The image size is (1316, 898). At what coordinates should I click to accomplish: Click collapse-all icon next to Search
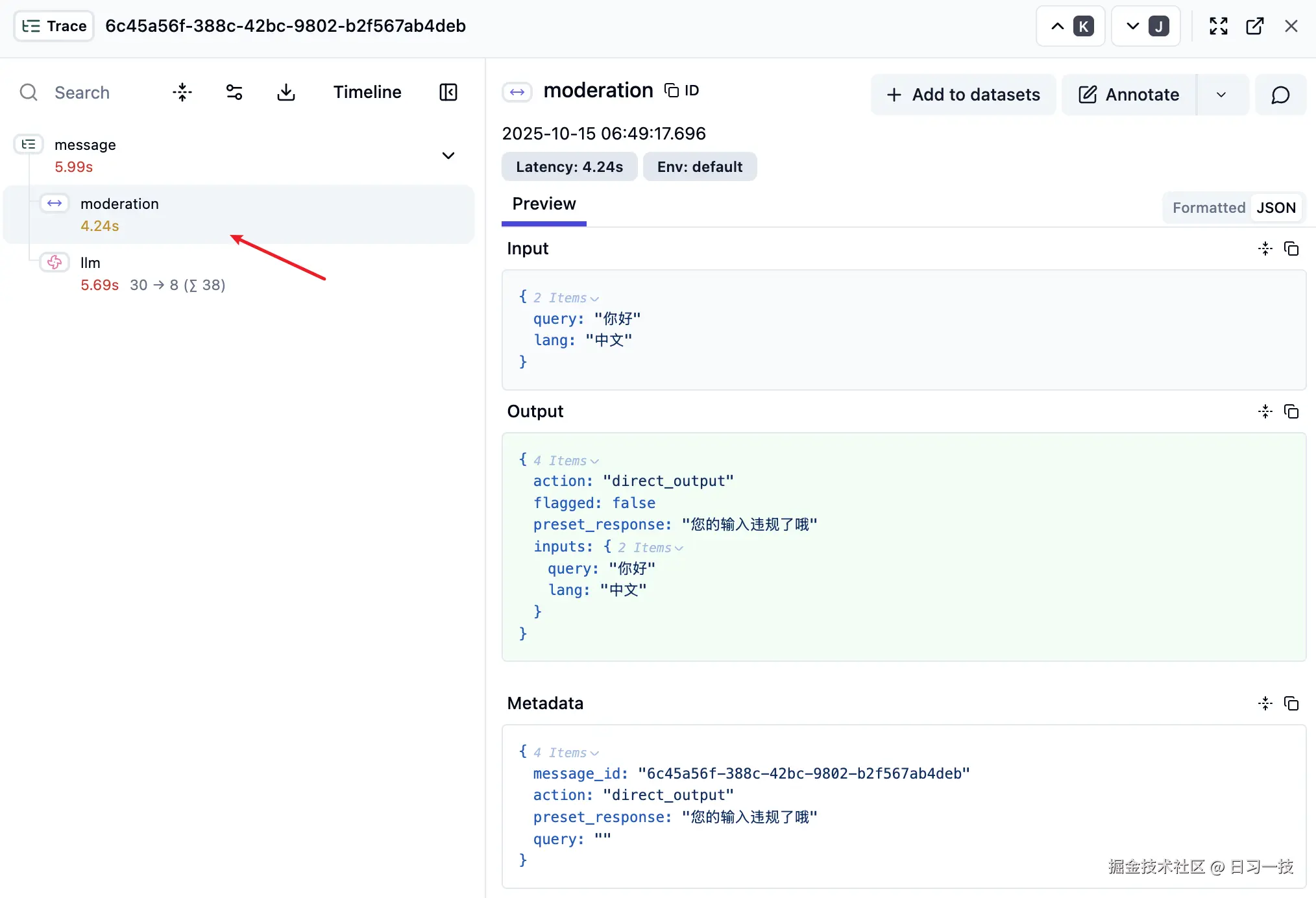click(182, 93)
